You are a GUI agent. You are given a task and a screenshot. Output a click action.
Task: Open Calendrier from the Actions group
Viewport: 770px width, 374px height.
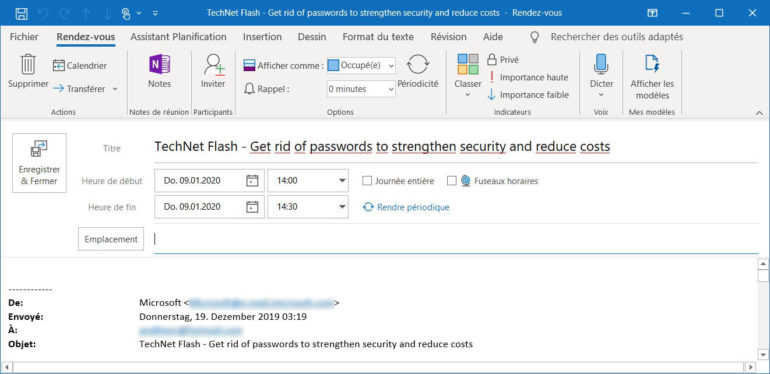(x=80, y=65)
